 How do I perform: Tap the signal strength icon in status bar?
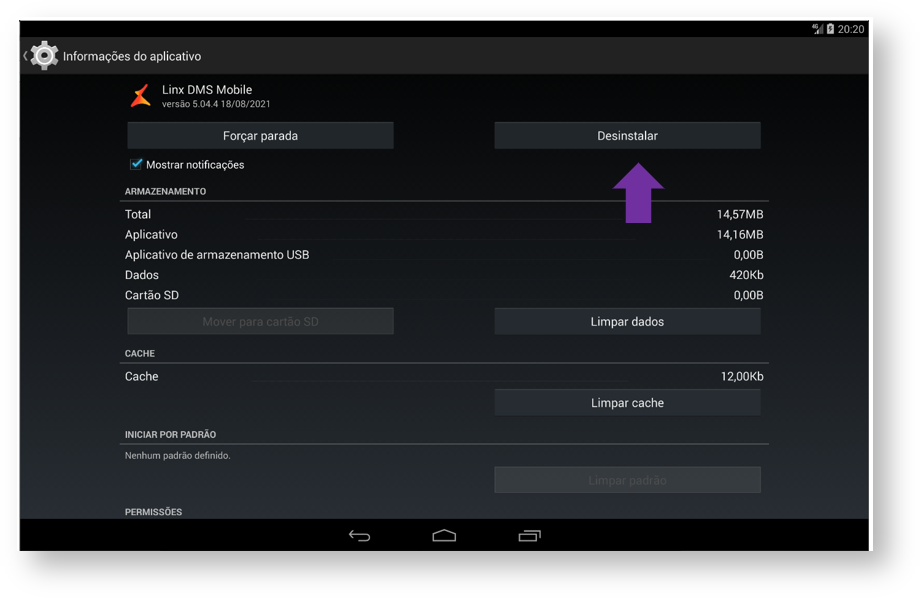(x=818, y=29)
